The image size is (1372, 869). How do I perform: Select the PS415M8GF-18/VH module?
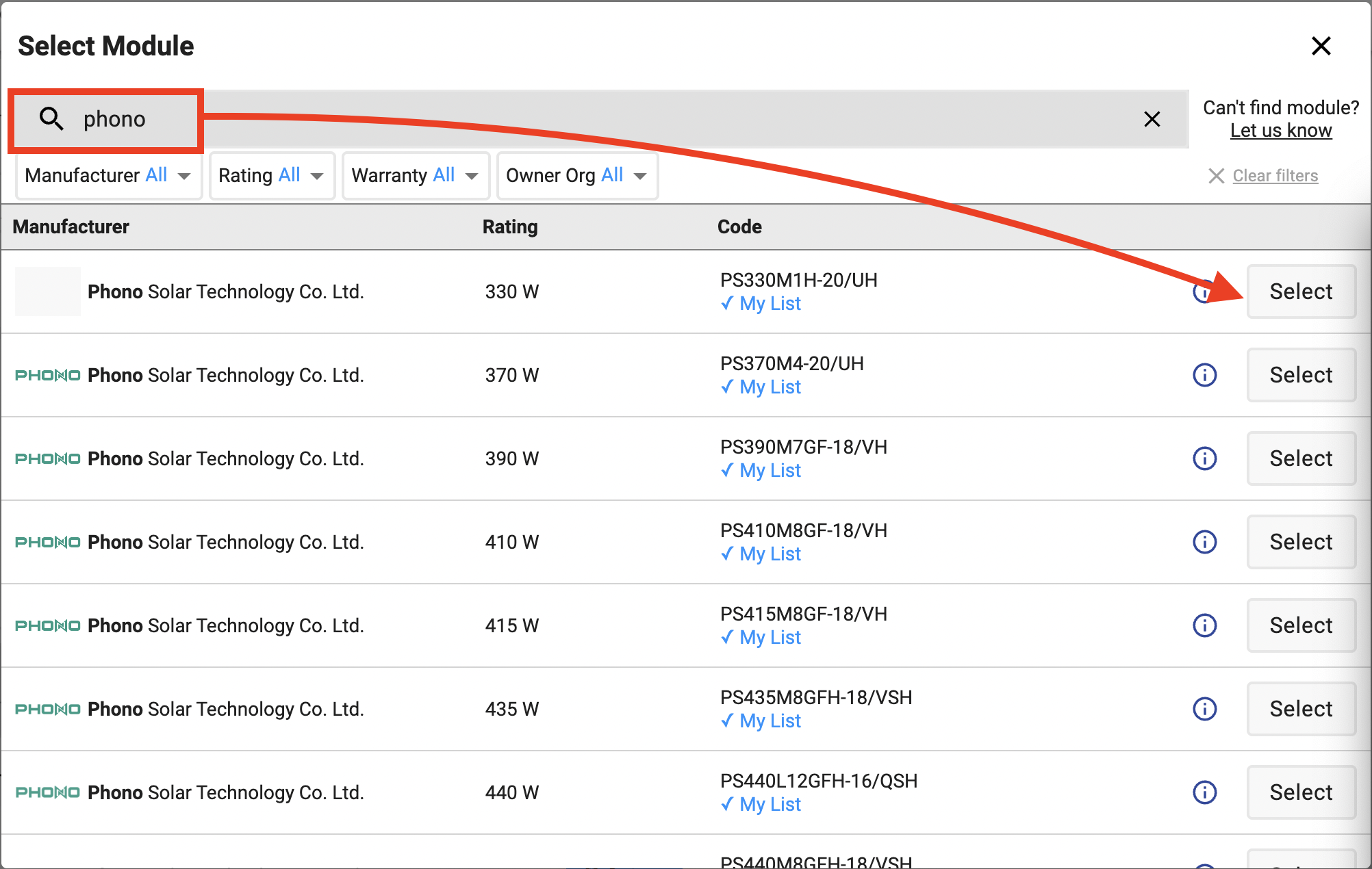tap(1301, 625)
